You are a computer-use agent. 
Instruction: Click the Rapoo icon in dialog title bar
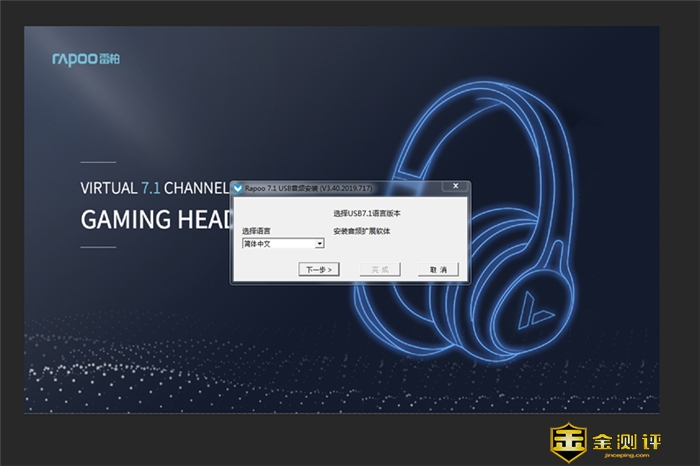pos(237,188)
